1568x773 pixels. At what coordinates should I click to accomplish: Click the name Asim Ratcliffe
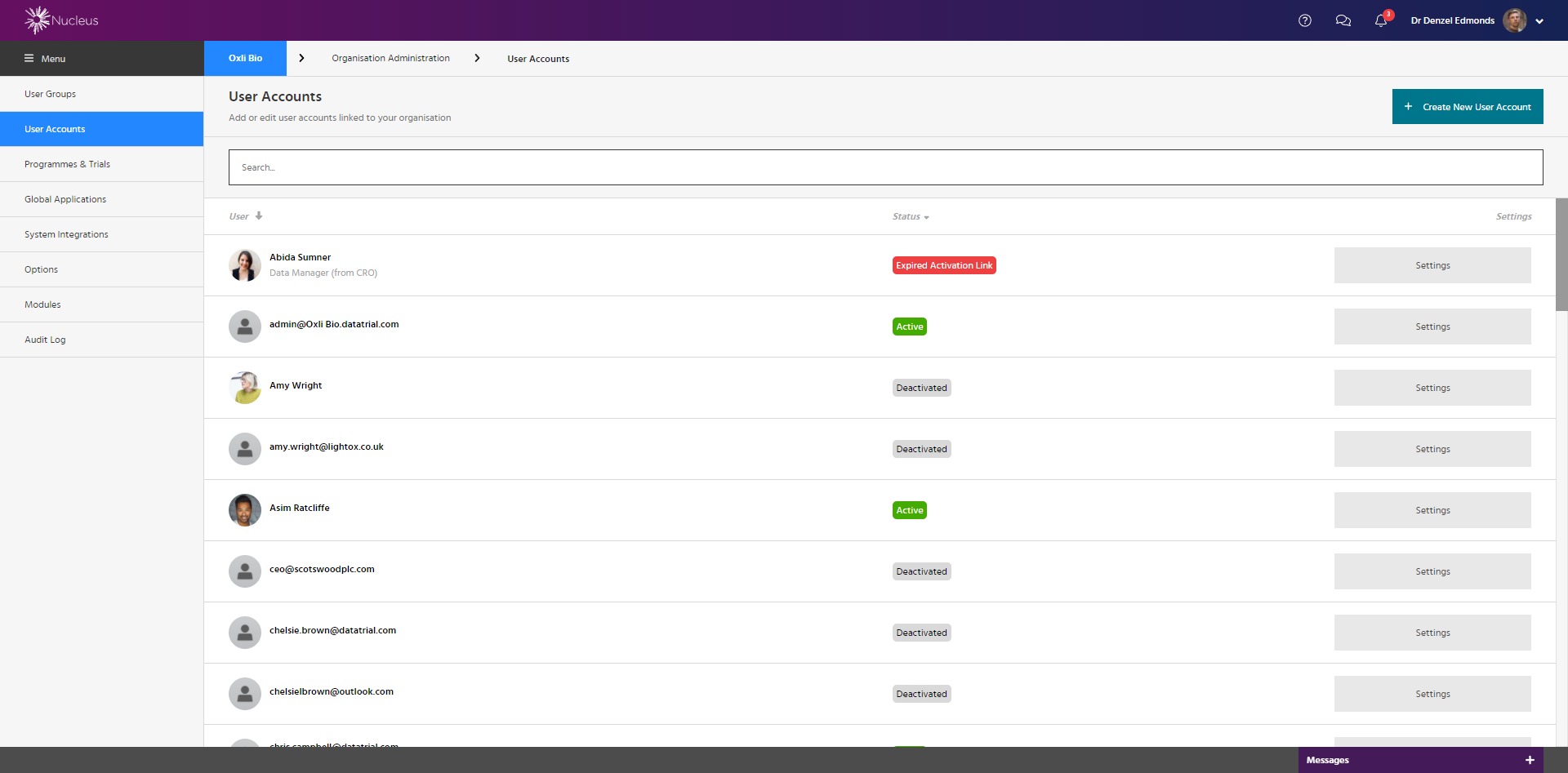[300, 508]
